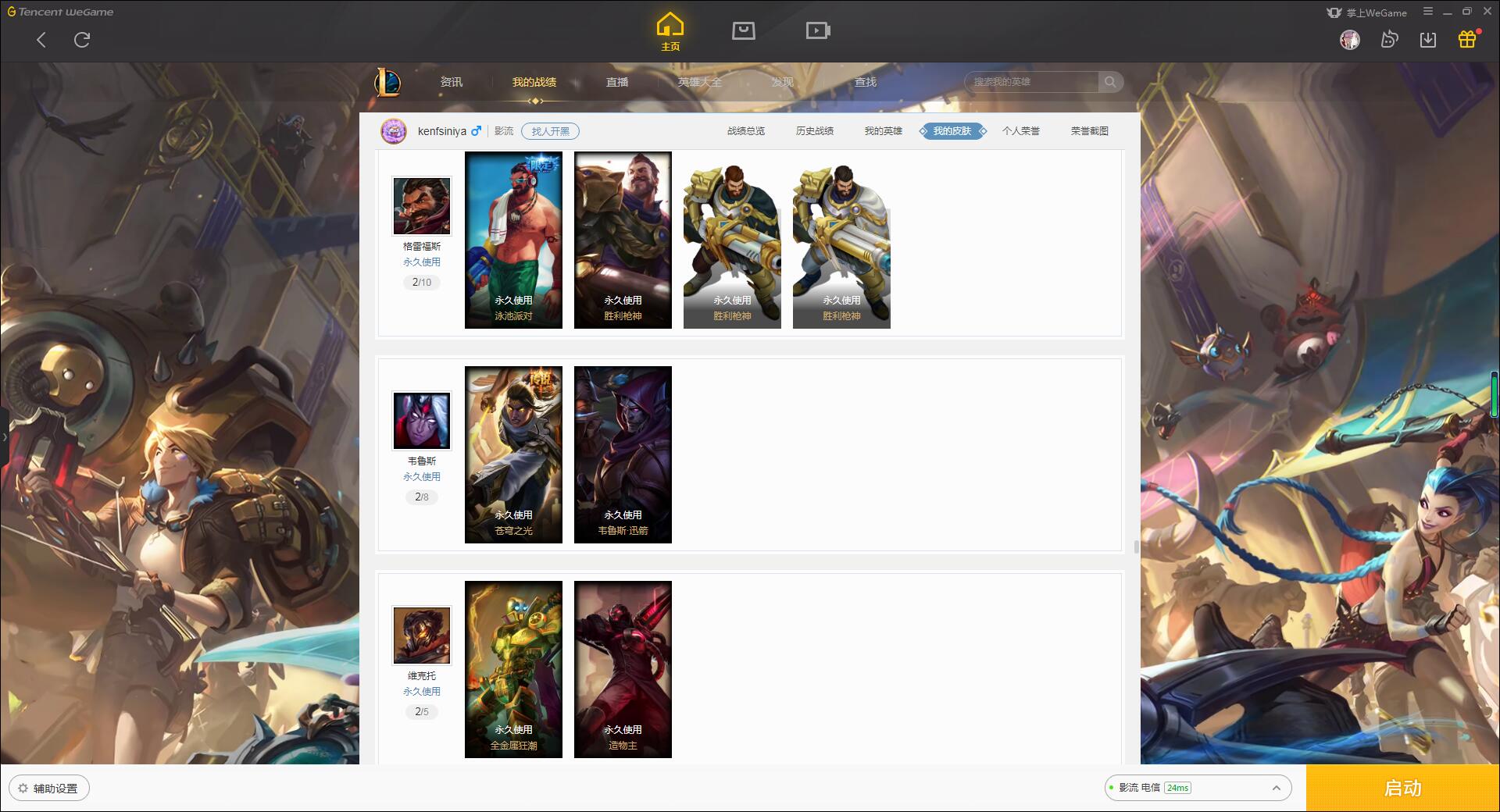Click 韦鲁斯 champion portrait
This screenshot has width=1500, height=812.
[422, 421]
